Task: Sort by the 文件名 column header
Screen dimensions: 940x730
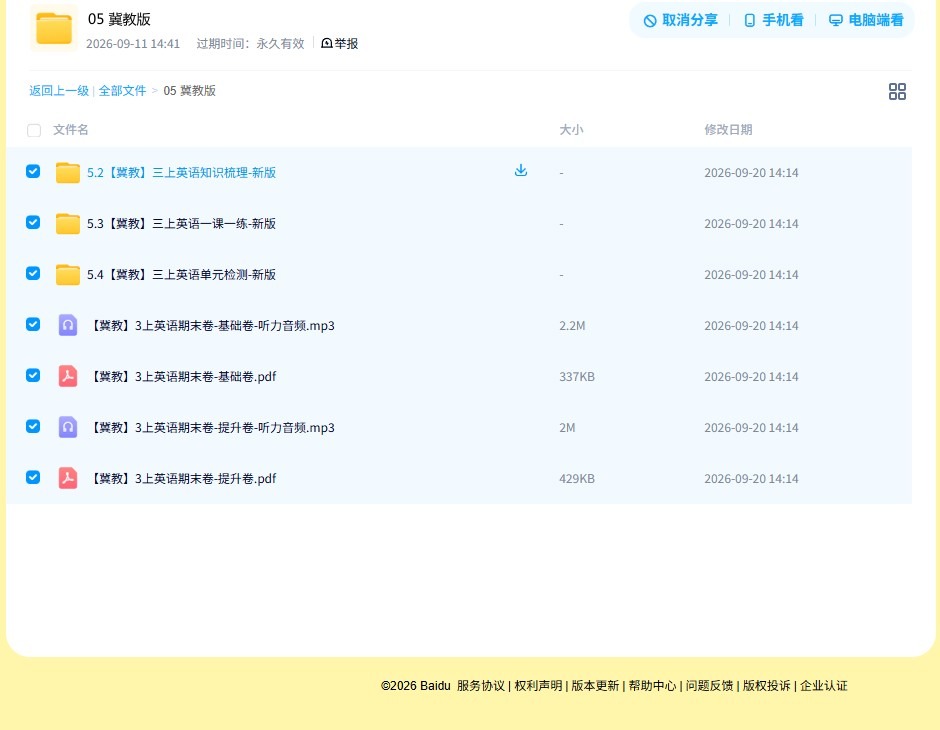Action: click(71, 129)
